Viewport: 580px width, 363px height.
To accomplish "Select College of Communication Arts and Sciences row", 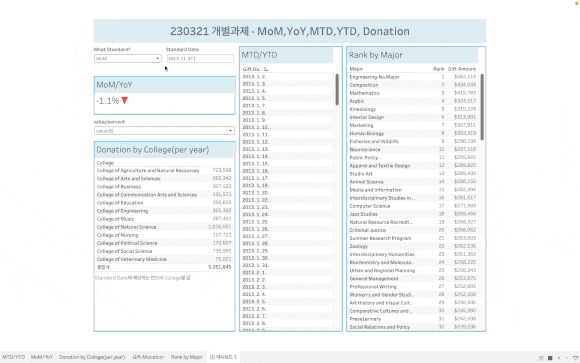I will click(164, 195).
